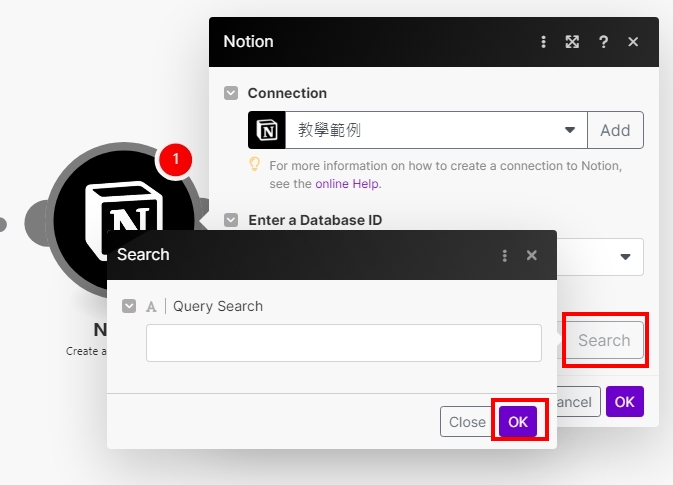Click the expand to fullscreen icon in Notion panel
The height and width of the screenshot is (485, 673).
pos(572,42)
